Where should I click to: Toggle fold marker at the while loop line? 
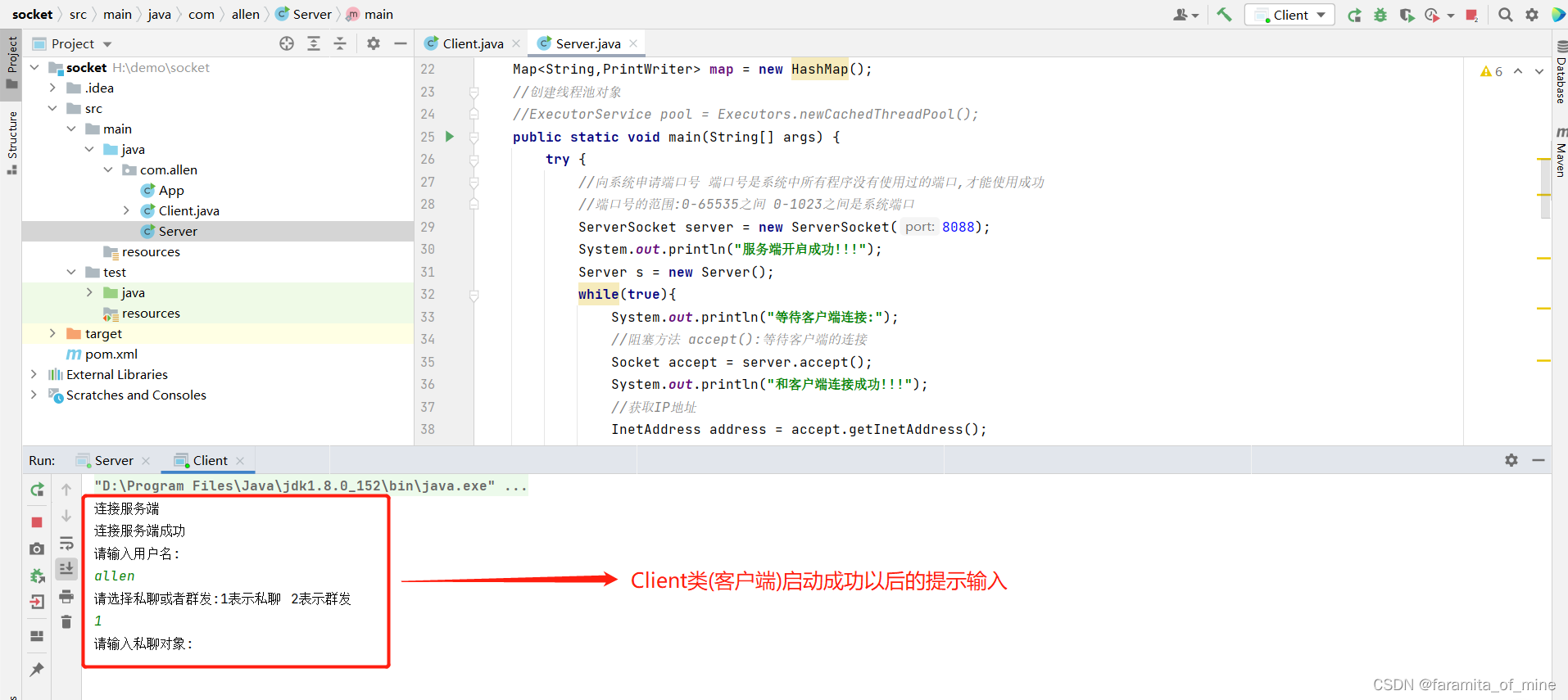474,295
